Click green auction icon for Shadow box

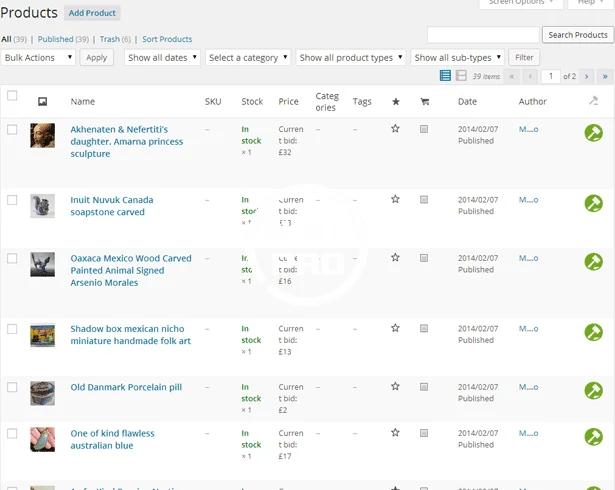pos(593,332)
